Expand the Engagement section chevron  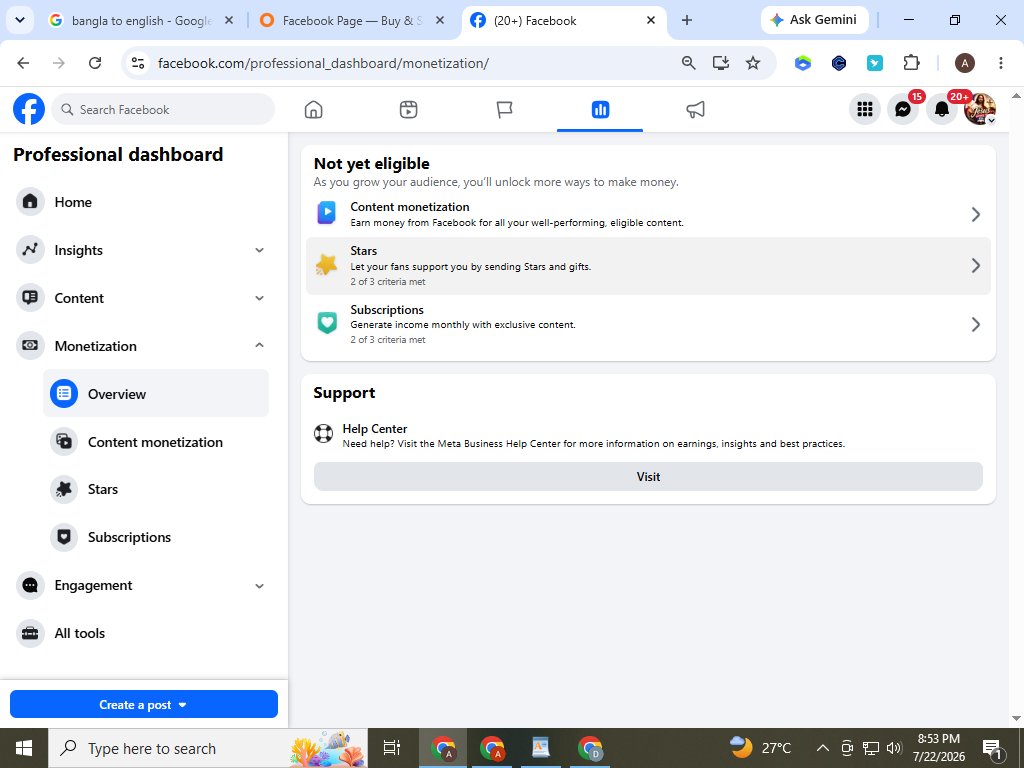pyautogui.click(x=259, y=586)
